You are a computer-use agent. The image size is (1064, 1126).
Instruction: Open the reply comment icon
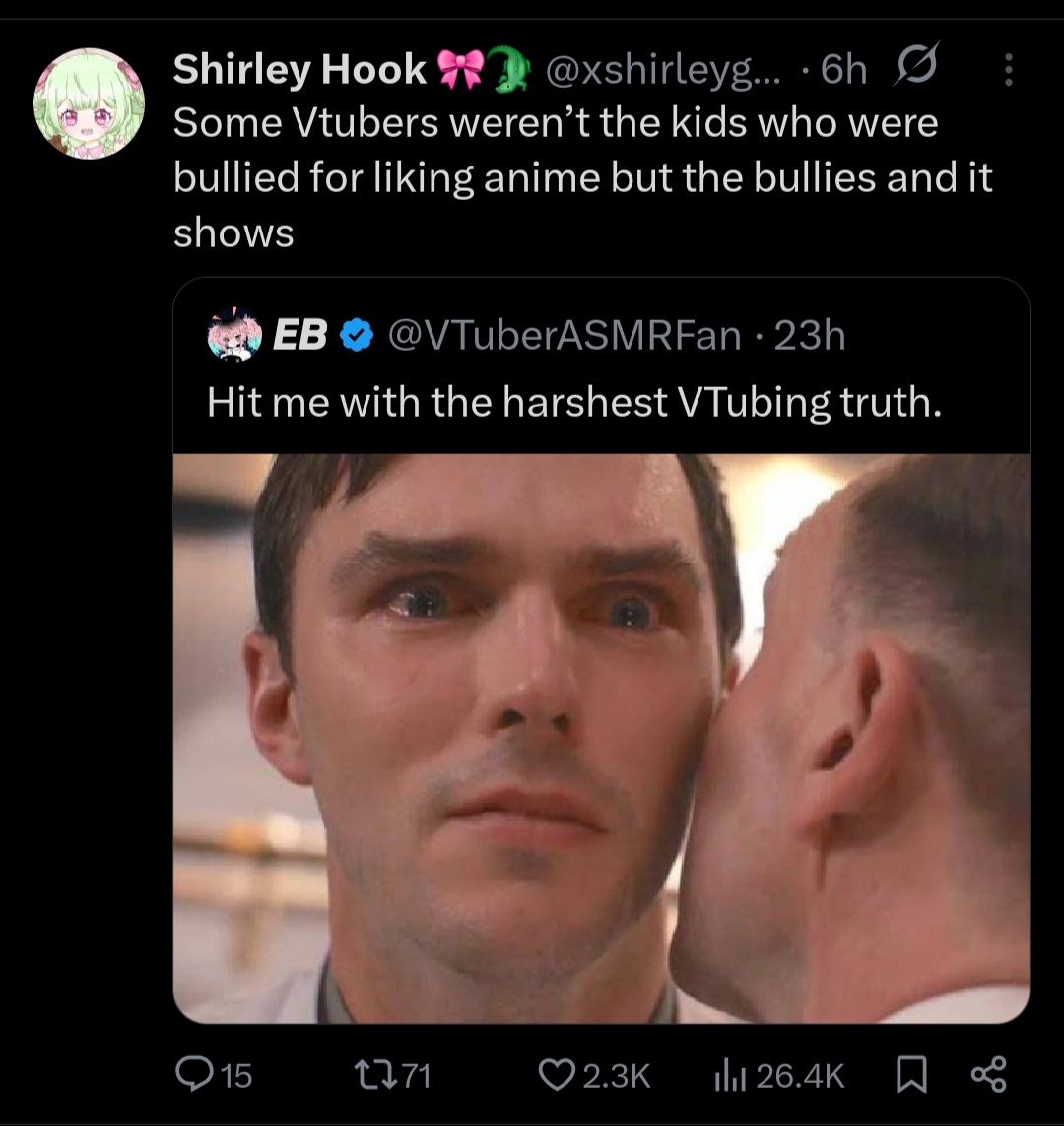pos(194,1075)
